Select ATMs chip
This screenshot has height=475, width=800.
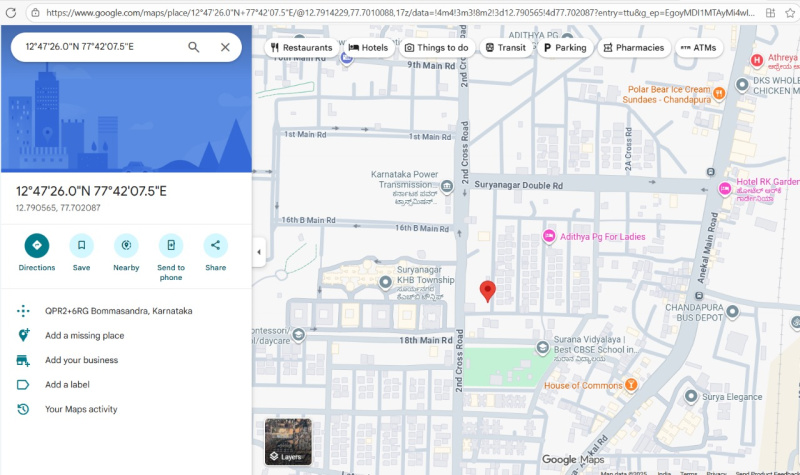click(x=699, y=47)
